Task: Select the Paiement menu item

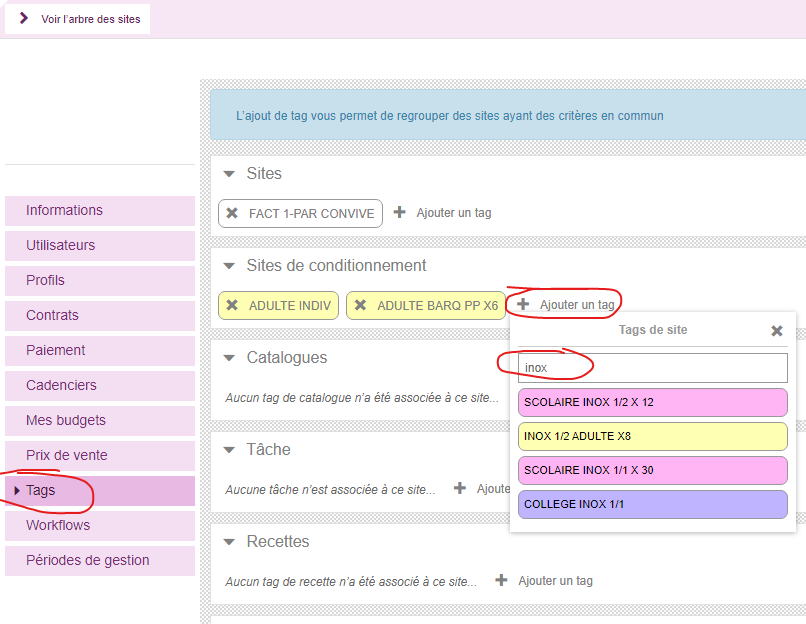Action: 100,350
